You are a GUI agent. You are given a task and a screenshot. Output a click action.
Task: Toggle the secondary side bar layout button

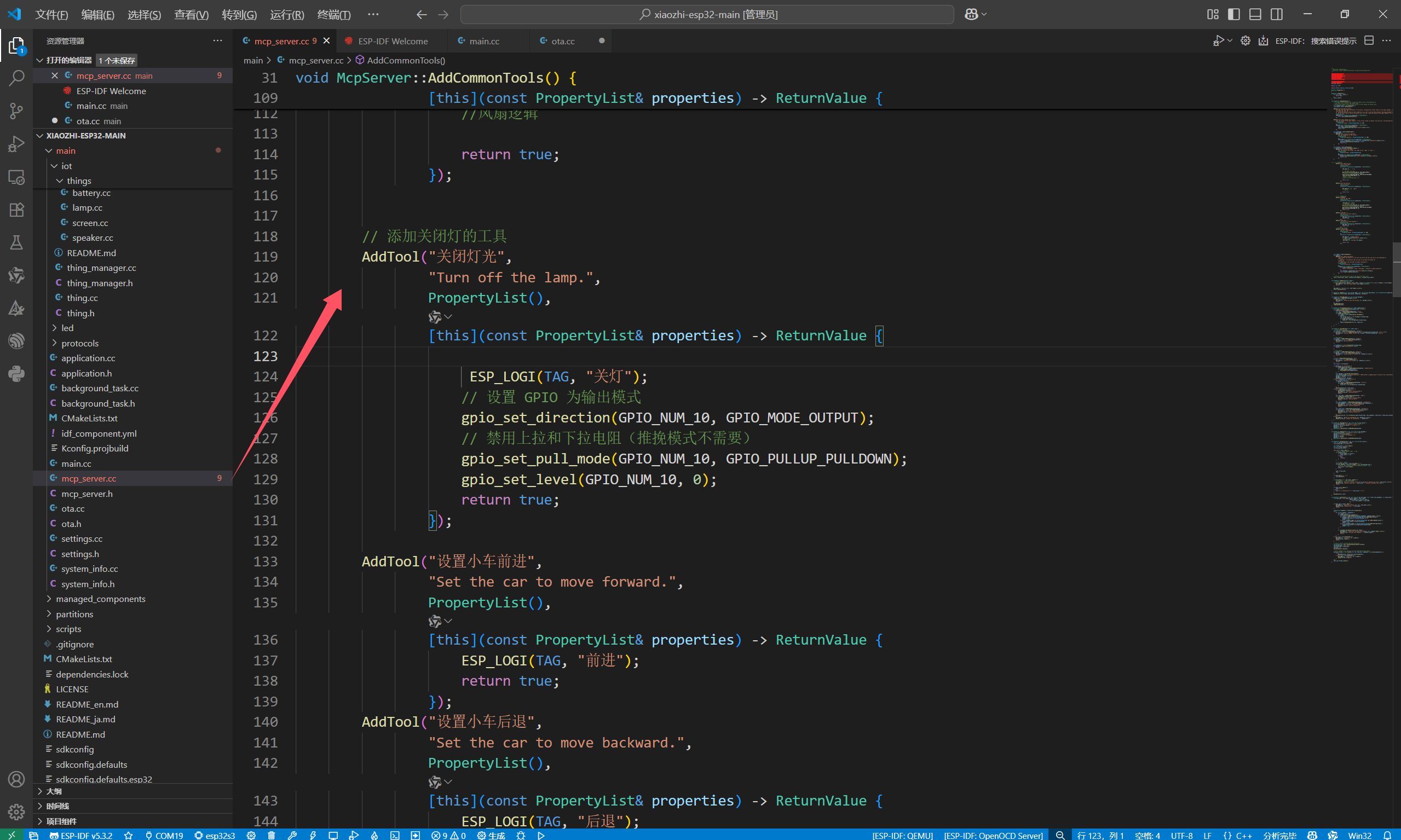(1276, 14)
